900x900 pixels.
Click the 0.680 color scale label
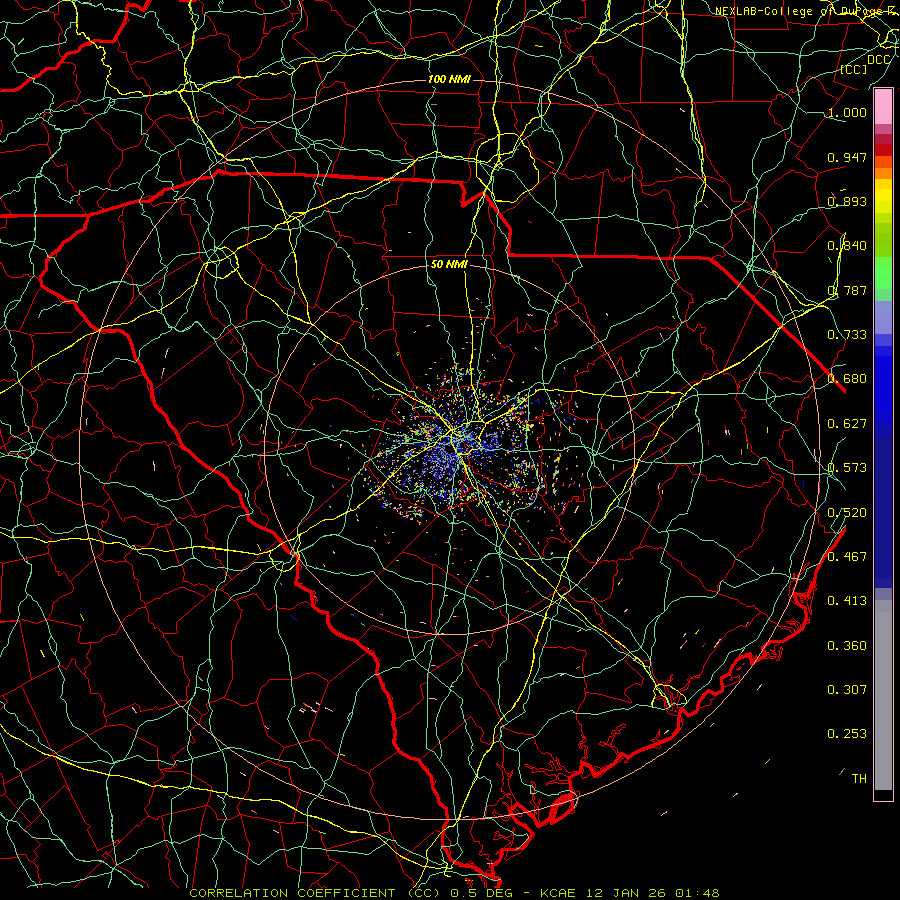[x=847, y=379]
